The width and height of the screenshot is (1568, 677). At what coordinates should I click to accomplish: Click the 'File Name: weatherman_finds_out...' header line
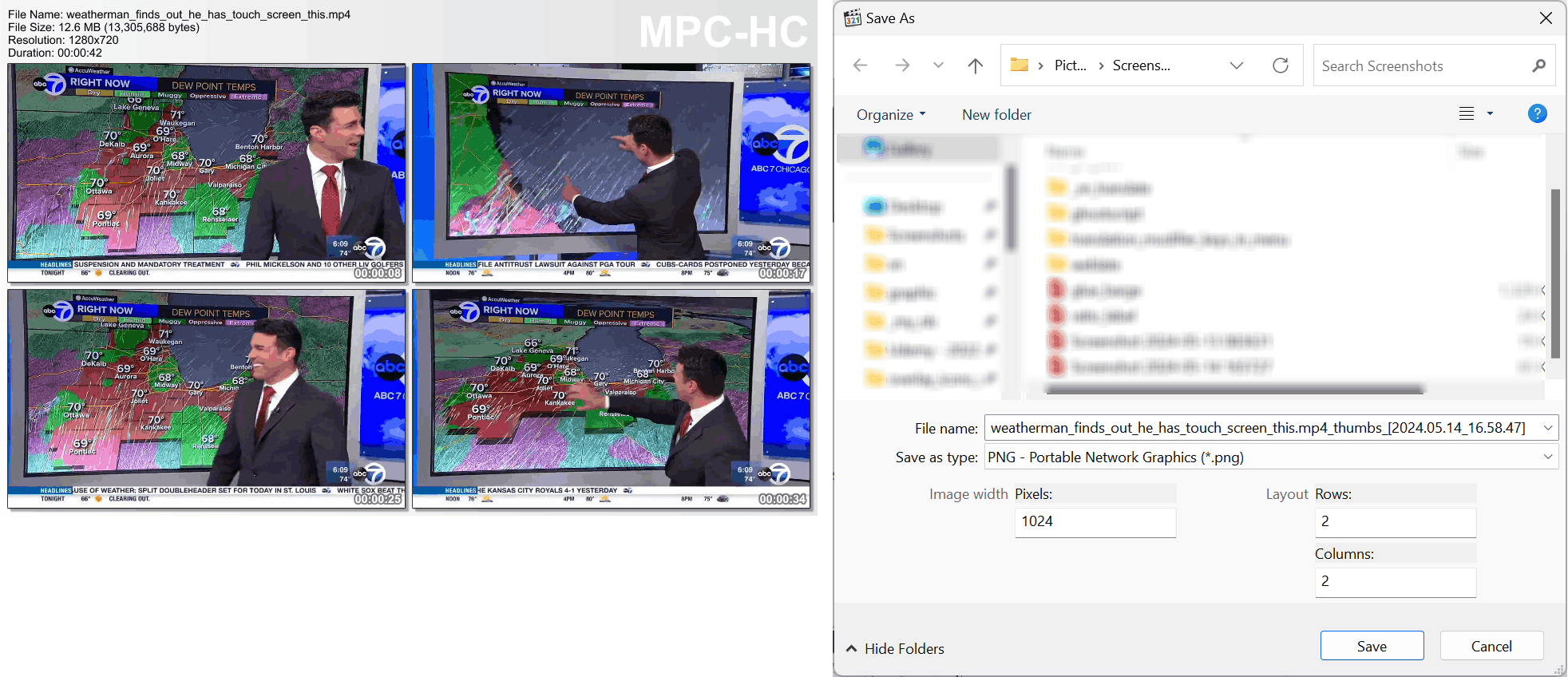tap(179, 14)
